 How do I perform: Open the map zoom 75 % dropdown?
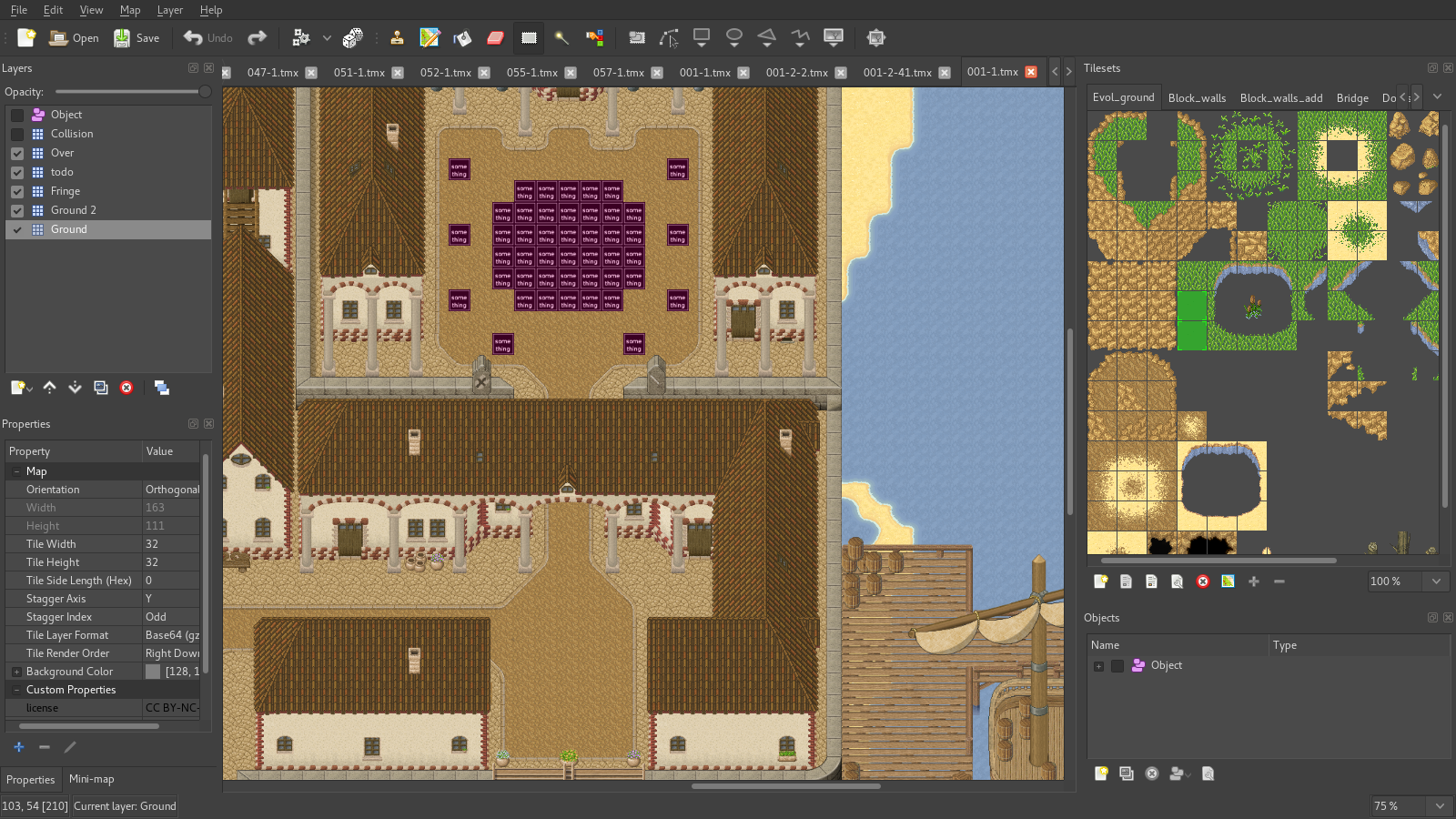pos(1440,806)
